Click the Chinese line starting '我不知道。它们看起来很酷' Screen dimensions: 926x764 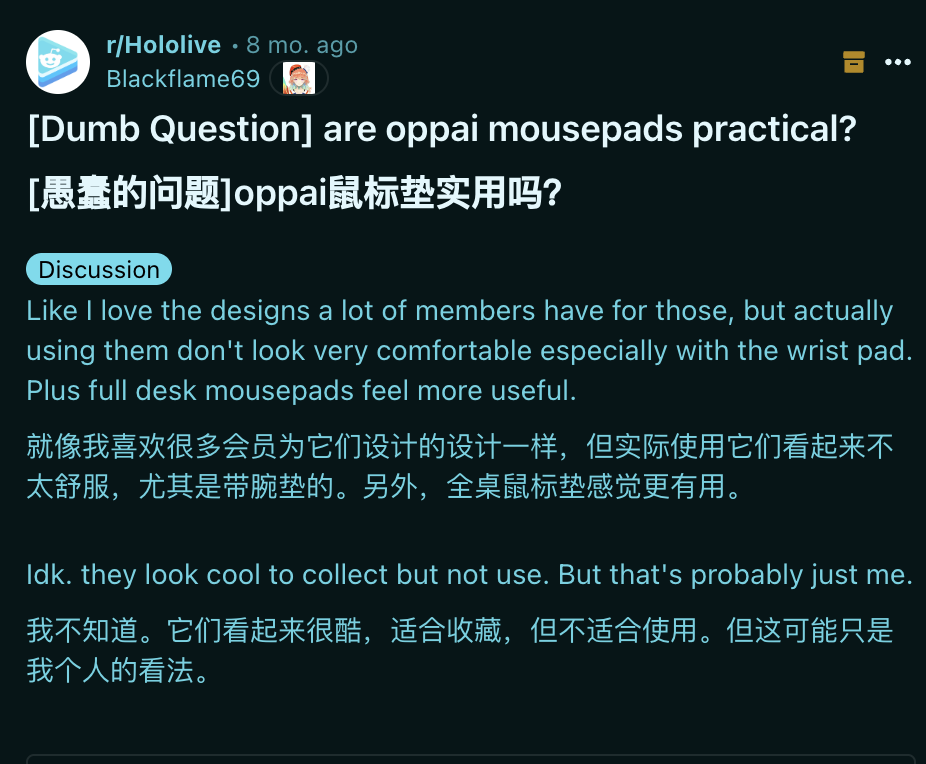point(459,630)
